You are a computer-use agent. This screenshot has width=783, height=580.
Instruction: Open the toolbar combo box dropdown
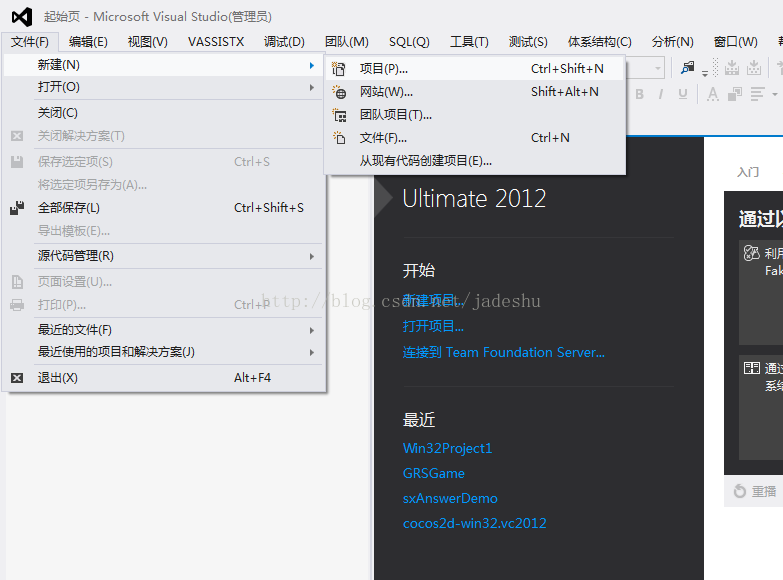coord(658,68)
